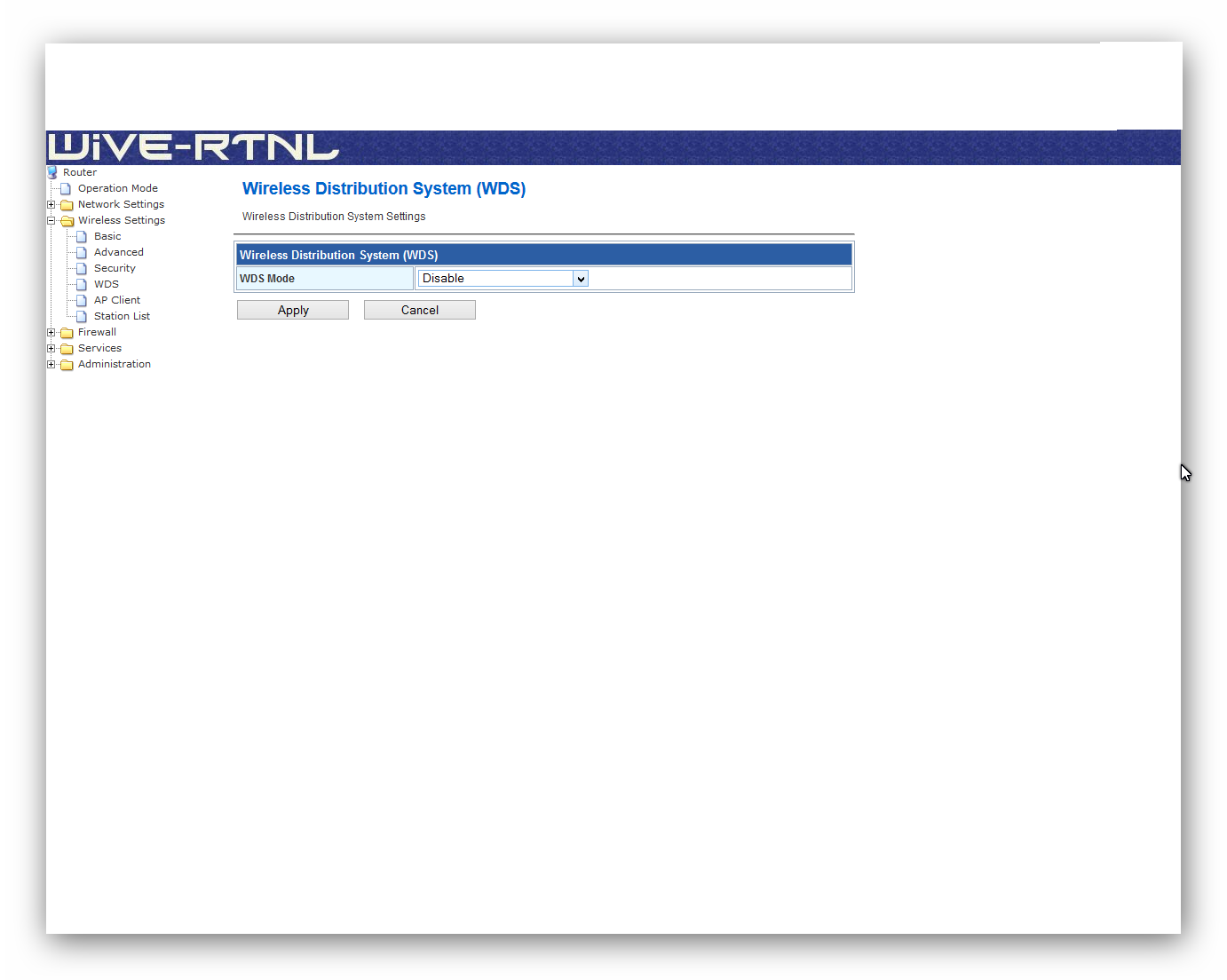This screenshot has height=980, width=1227.
Task: Open the AP Client page
Action: [117, 300]
